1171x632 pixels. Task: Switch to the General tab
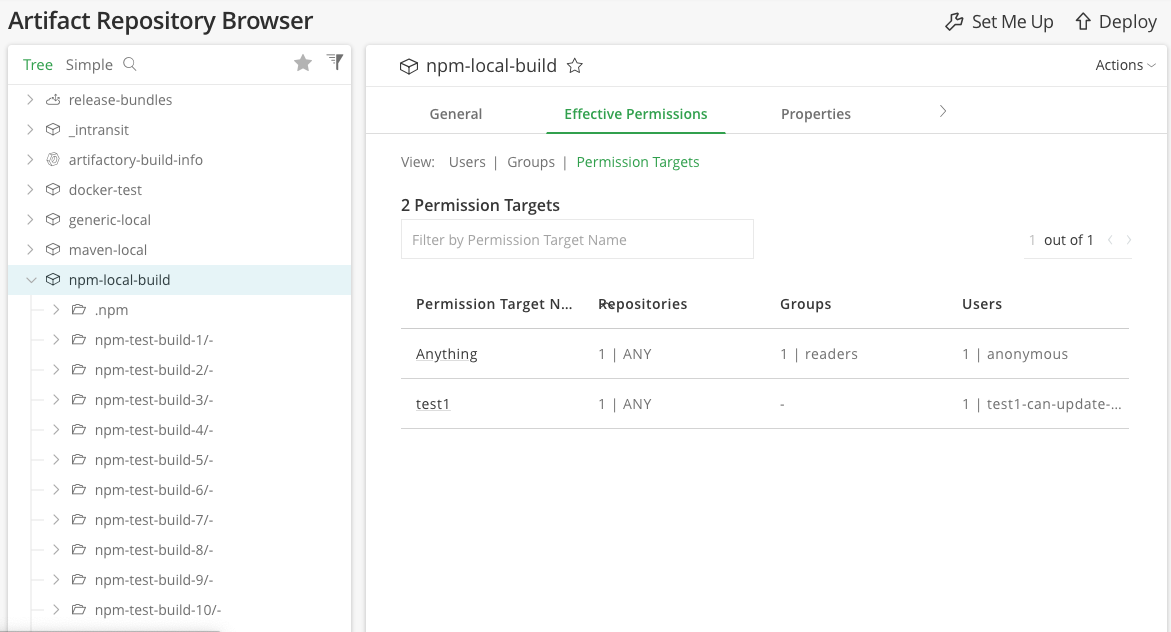tap(456, 114)
